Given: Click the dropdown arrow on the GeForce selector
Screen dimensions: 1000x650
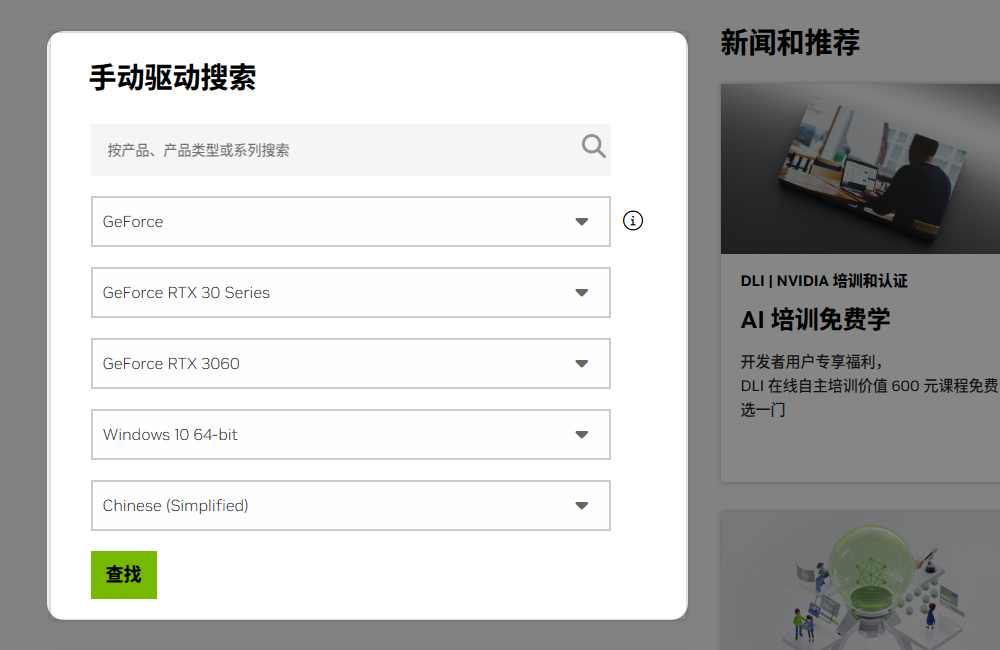Looking at the screenshot, I should click(x=581, y=221).
